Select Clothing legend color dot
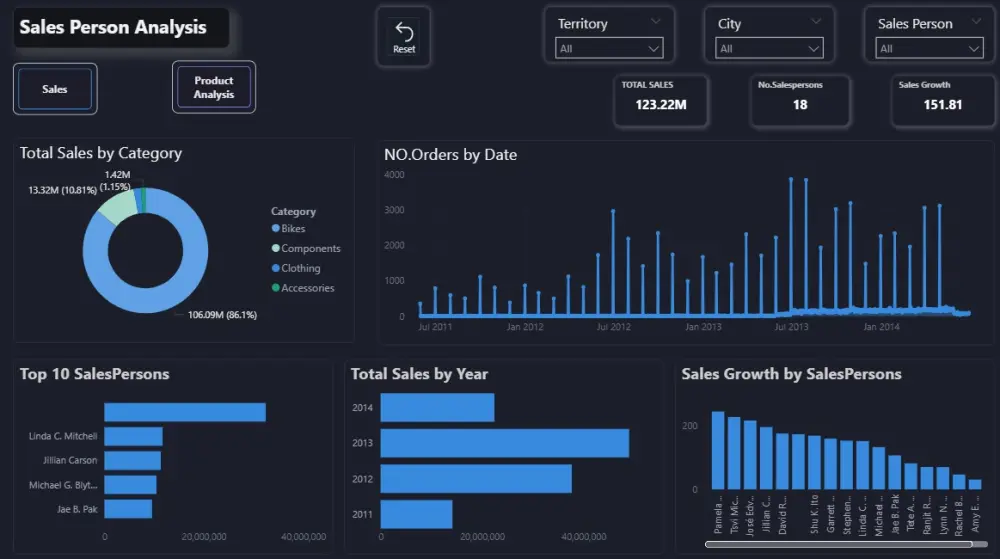Viewport: 1000px width, 559px height. coord(276,268)
